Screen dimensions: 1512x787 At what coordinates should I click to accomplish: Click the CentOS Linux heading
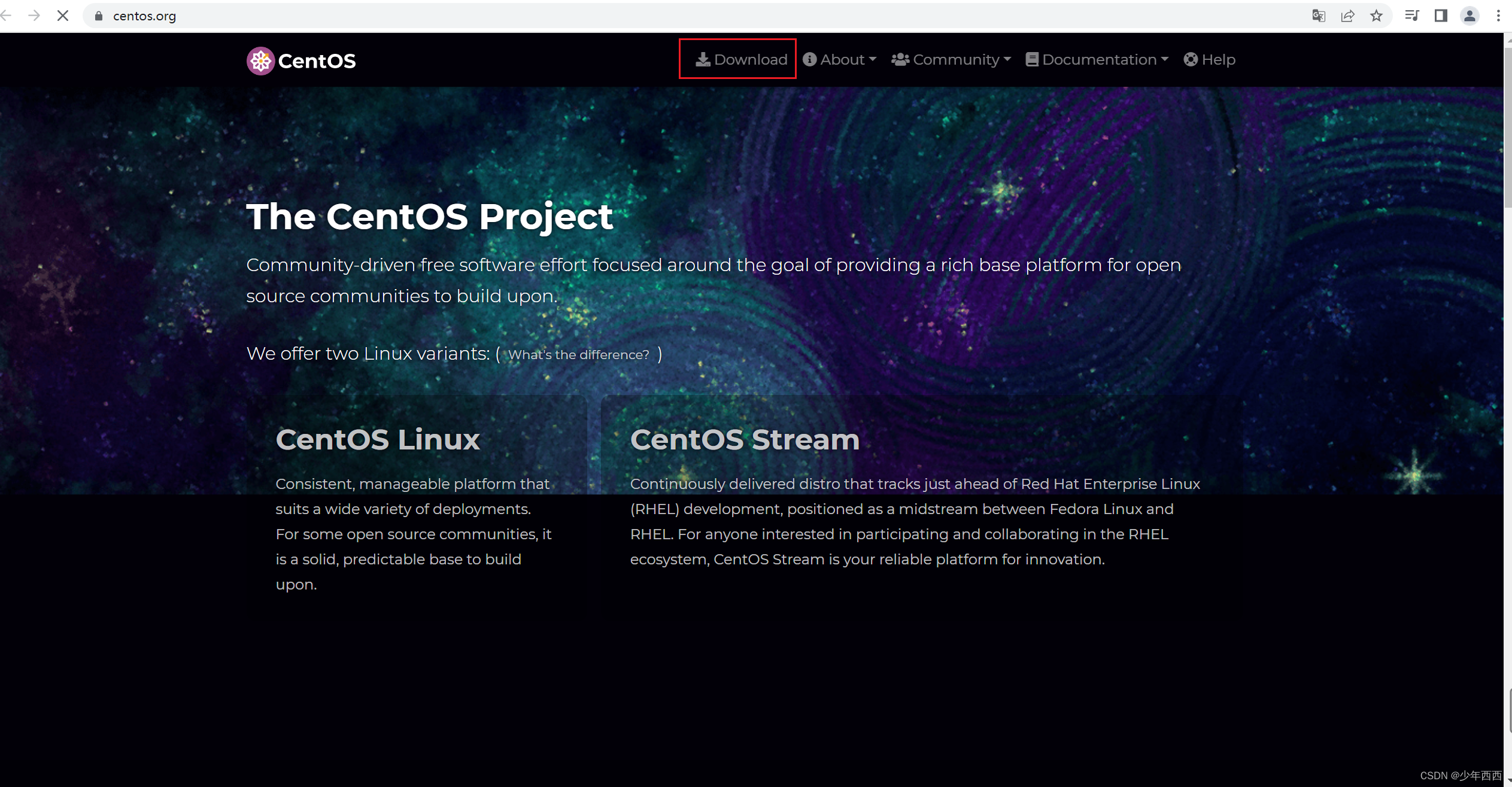[x=378, y=440]
